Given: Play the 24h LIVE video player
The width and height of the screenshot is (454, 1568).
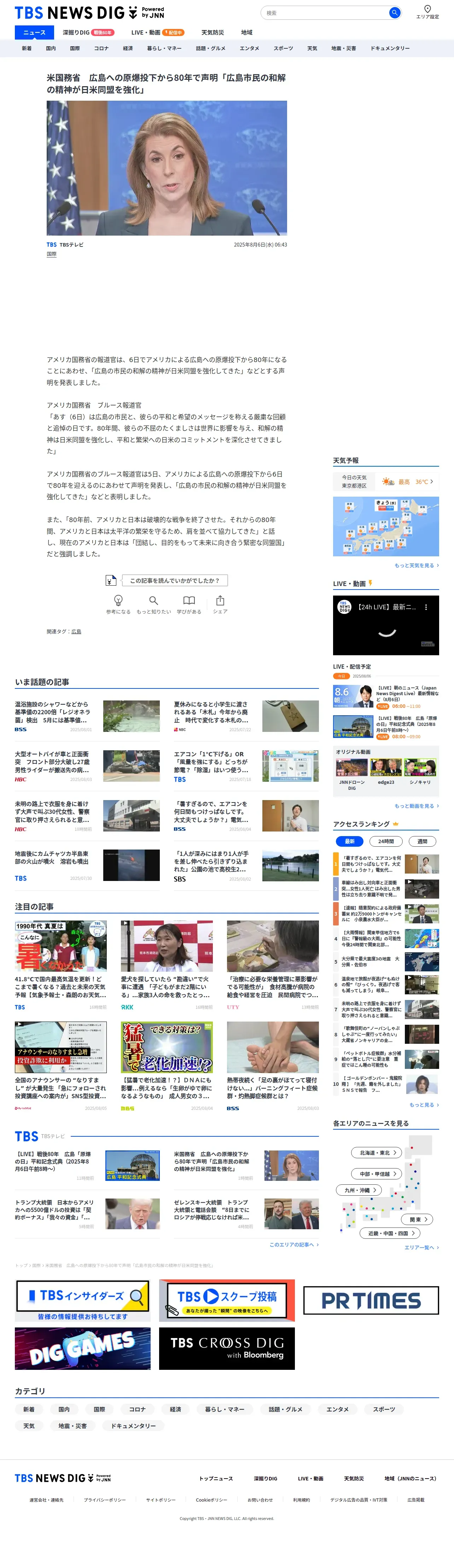Looking at the screenshot, I should [x=386, y=625].
